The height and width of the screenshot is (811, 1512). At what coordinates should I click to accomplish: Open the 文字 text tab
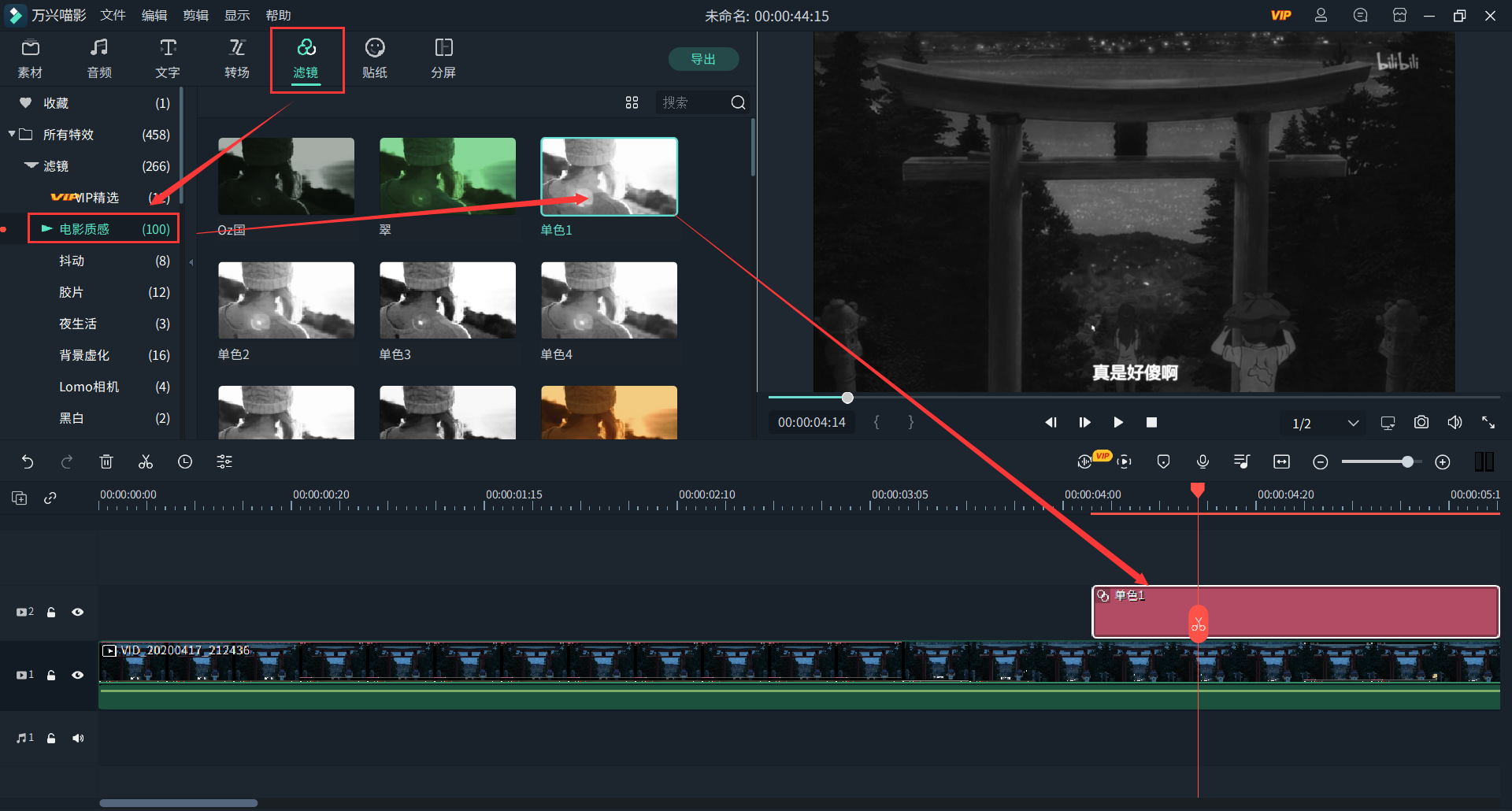tap(168, 59)
